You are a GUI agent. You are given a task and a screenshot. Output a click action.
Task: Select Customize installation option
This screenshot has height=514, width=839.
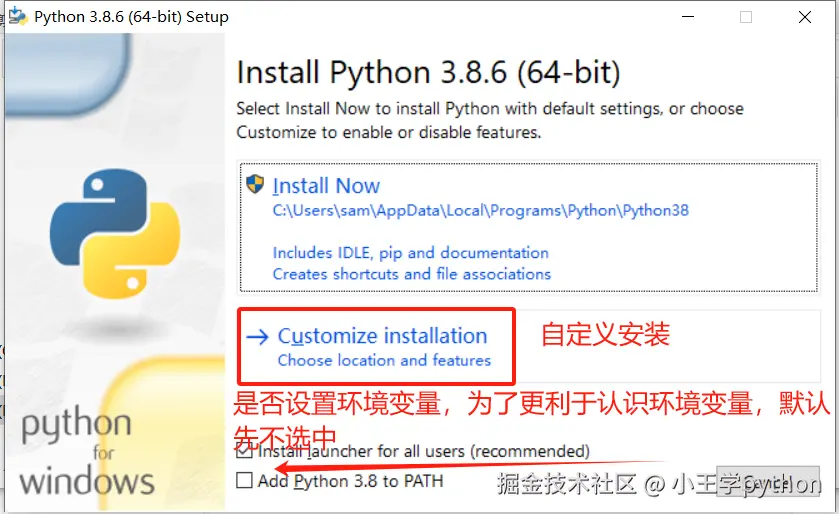[x=382, y=337]
